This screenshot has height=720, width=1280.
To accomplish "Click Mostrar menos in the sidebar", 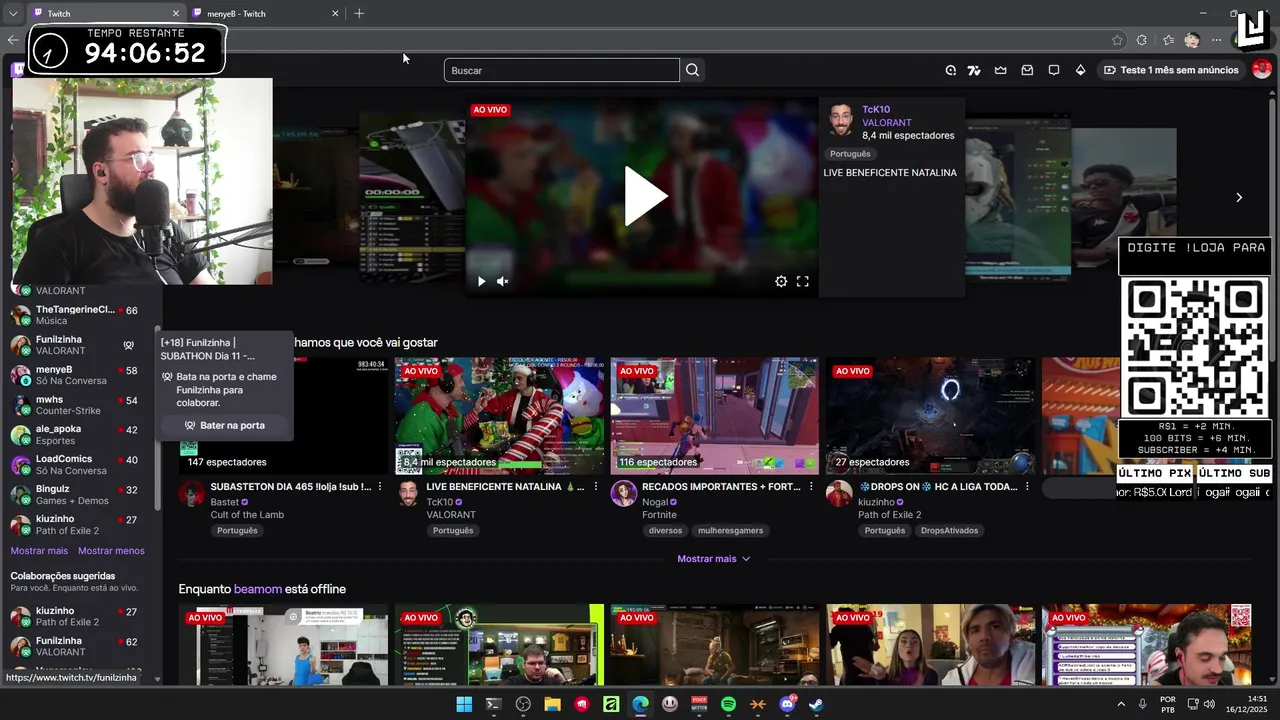I will click(111, 551).
